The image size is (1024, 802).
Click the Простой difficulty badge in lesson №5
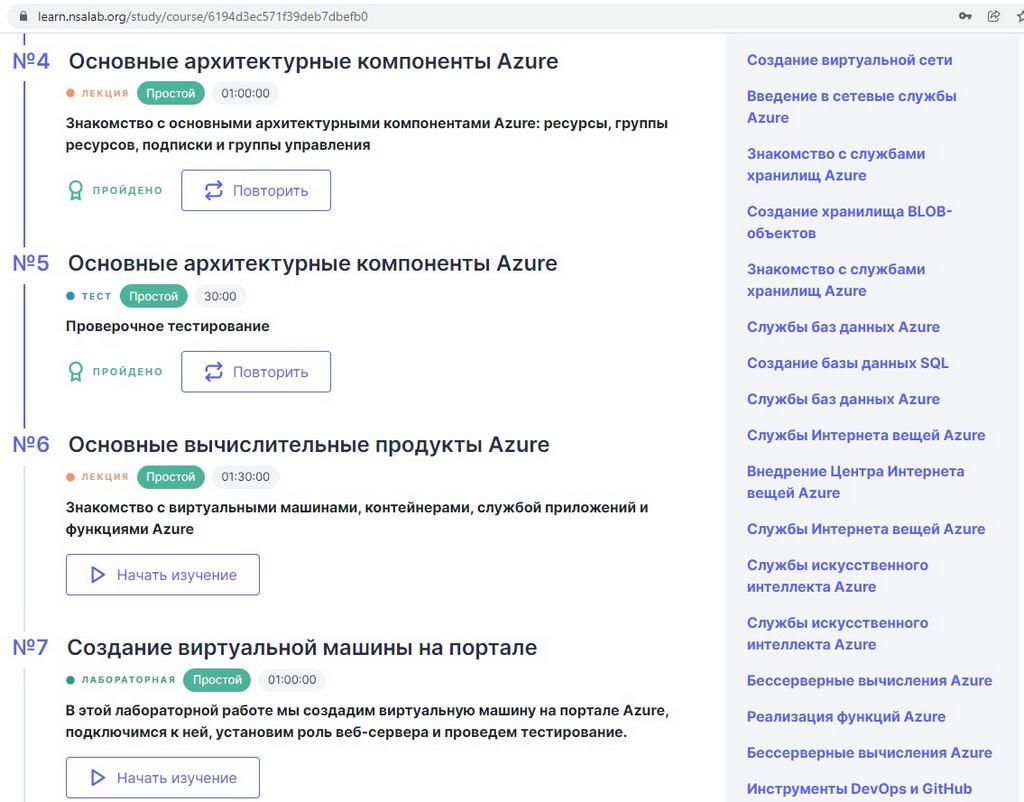pos(153,296)
